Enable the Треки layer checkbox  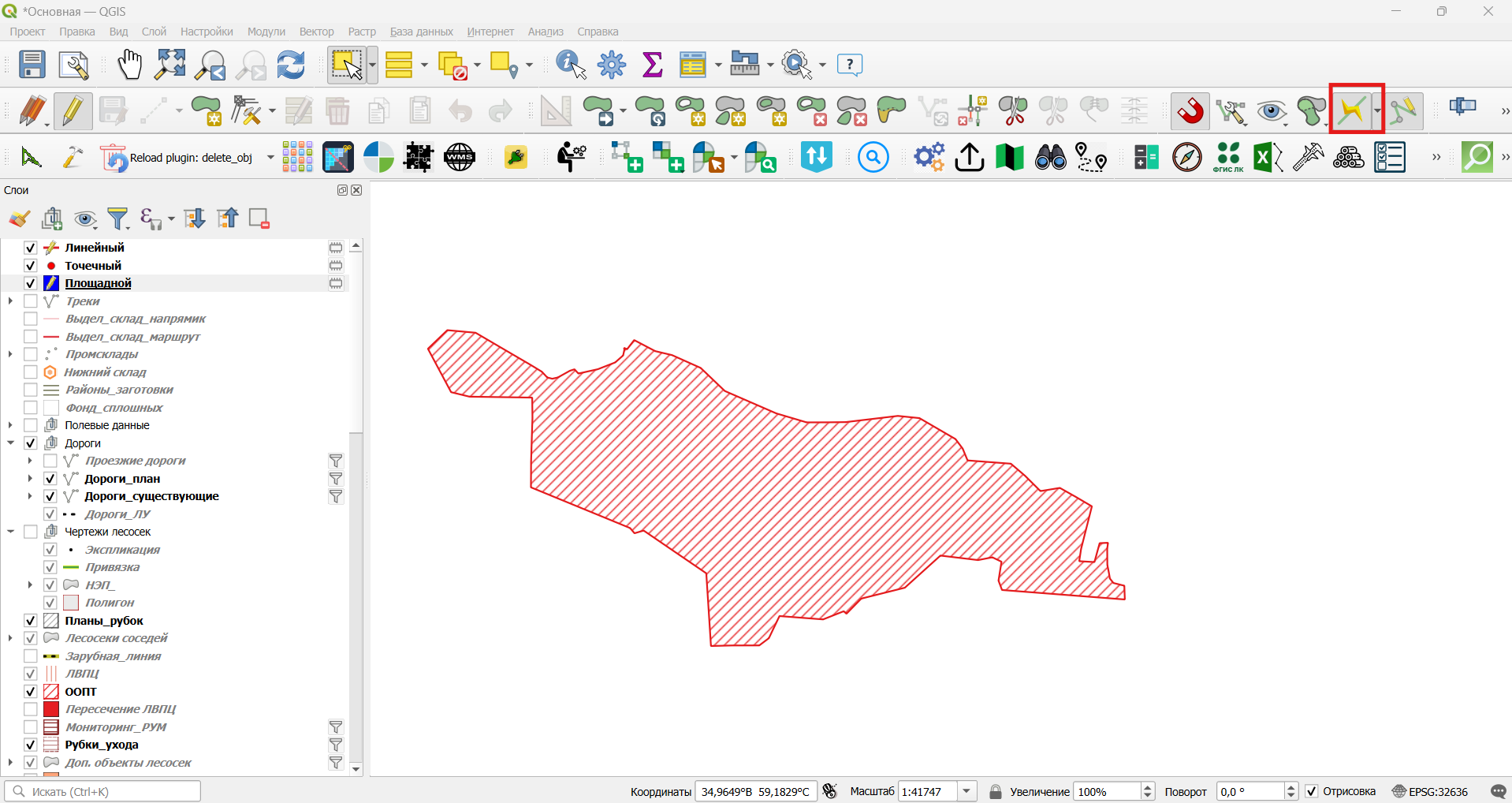pyautogui.click(x=31, y=301)
